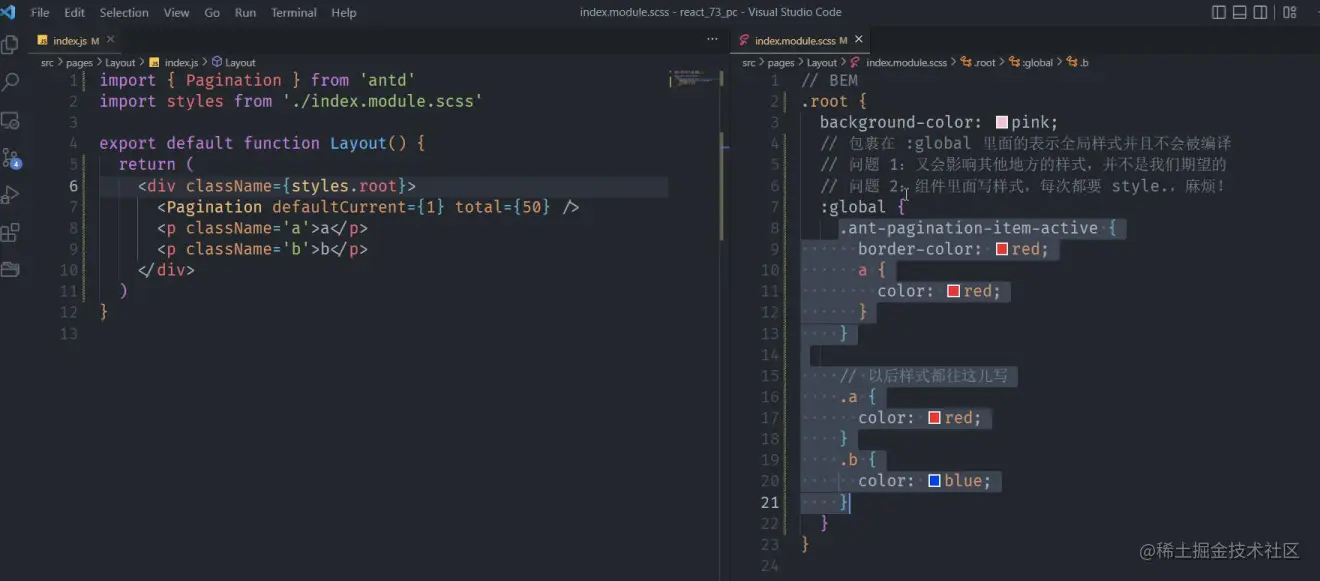Click the VS Code logo icon
Viewport: 1320px width, 581px height.
pyautogui.click(x=8, y=12)
